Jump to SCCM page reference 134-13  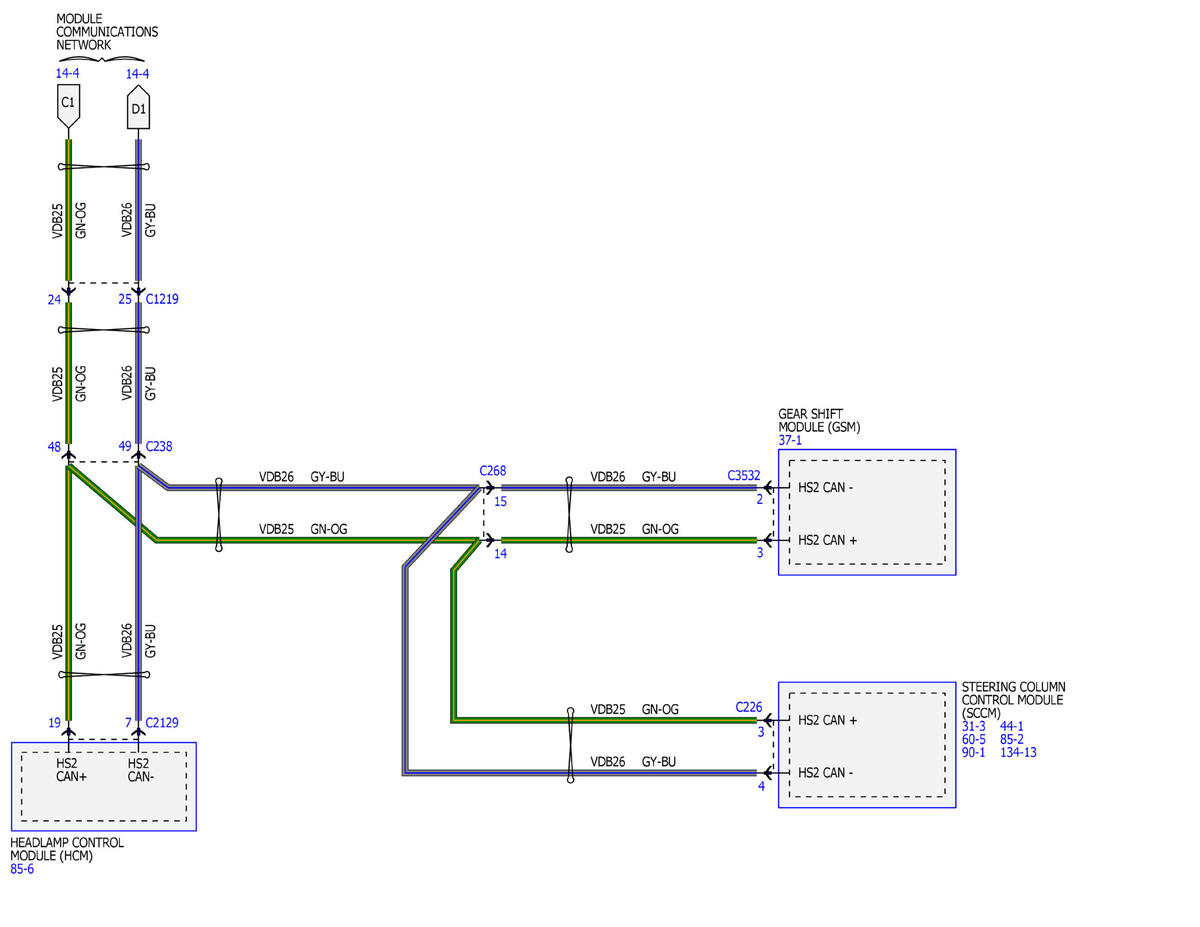[x=1018, y=752]
